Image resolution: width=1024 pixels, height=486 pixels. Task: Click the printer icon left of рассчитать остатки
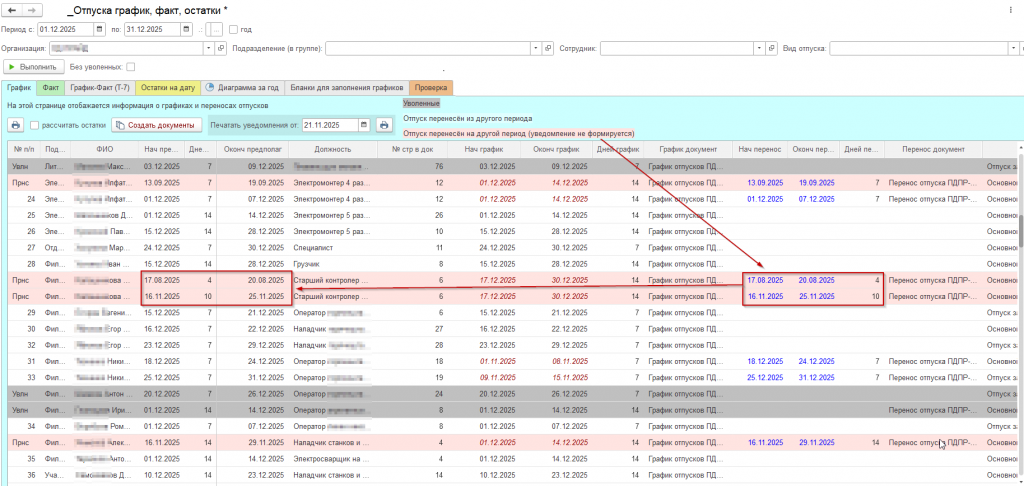(x=15, y=125)
